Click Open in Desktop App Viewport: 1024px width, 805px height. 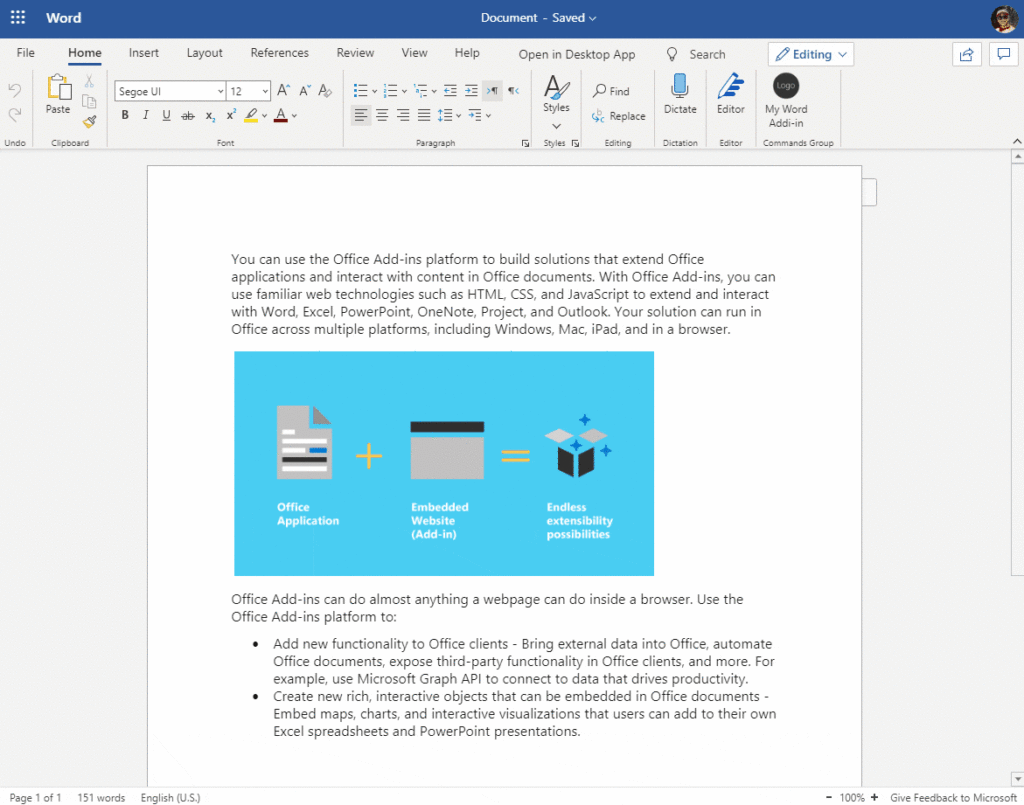pyautogui.click(x=577, y=54)
